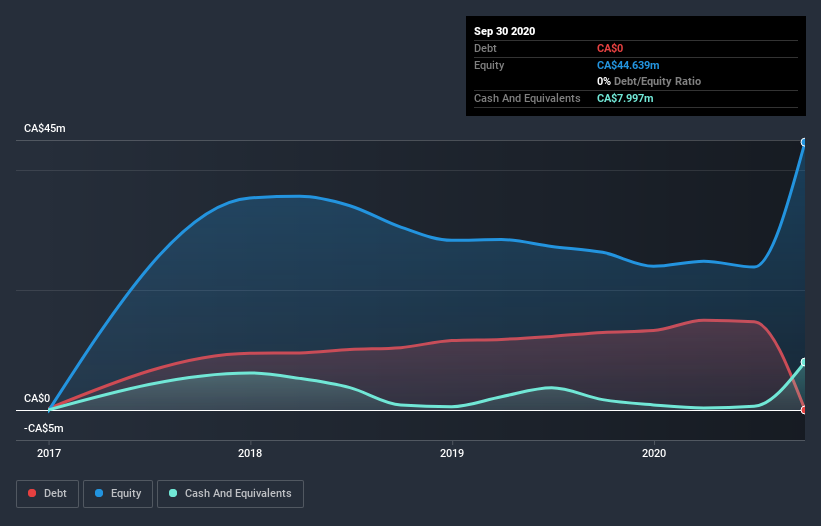Toggle the Debt legend button
The image size is (821, 526).
[47, 494]
